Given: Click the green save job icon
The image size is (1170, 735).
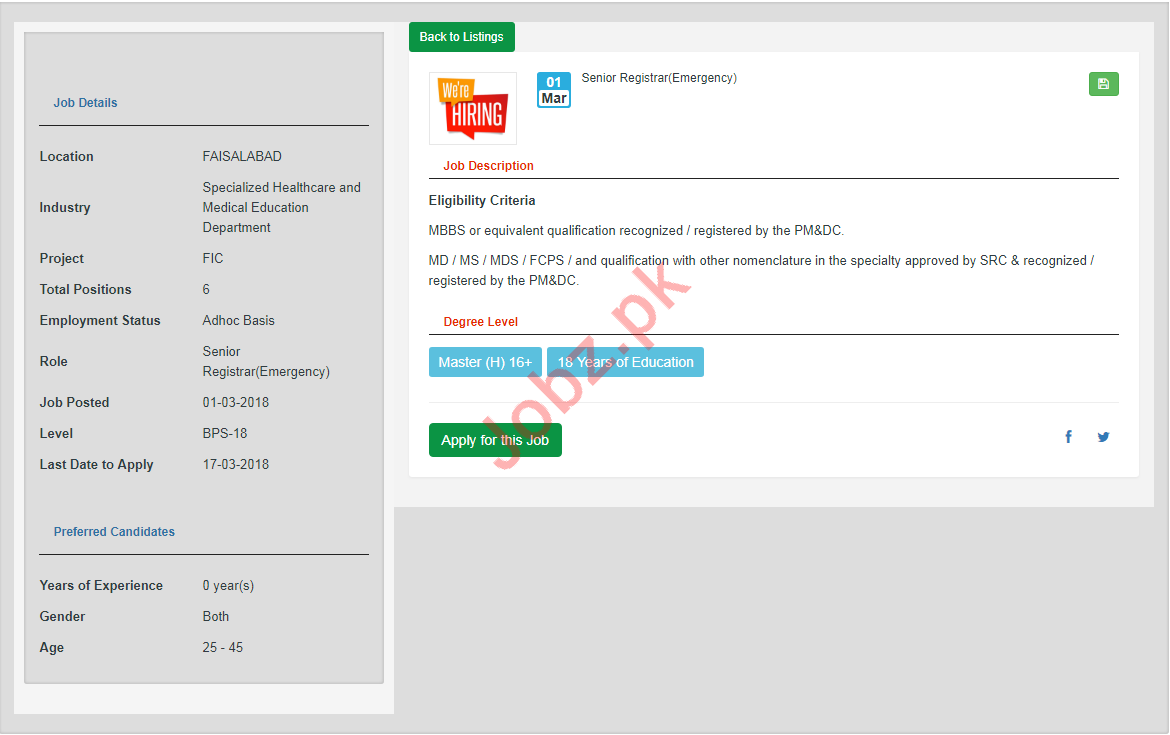Looking at the screenshot, I should click(1103, 84).
